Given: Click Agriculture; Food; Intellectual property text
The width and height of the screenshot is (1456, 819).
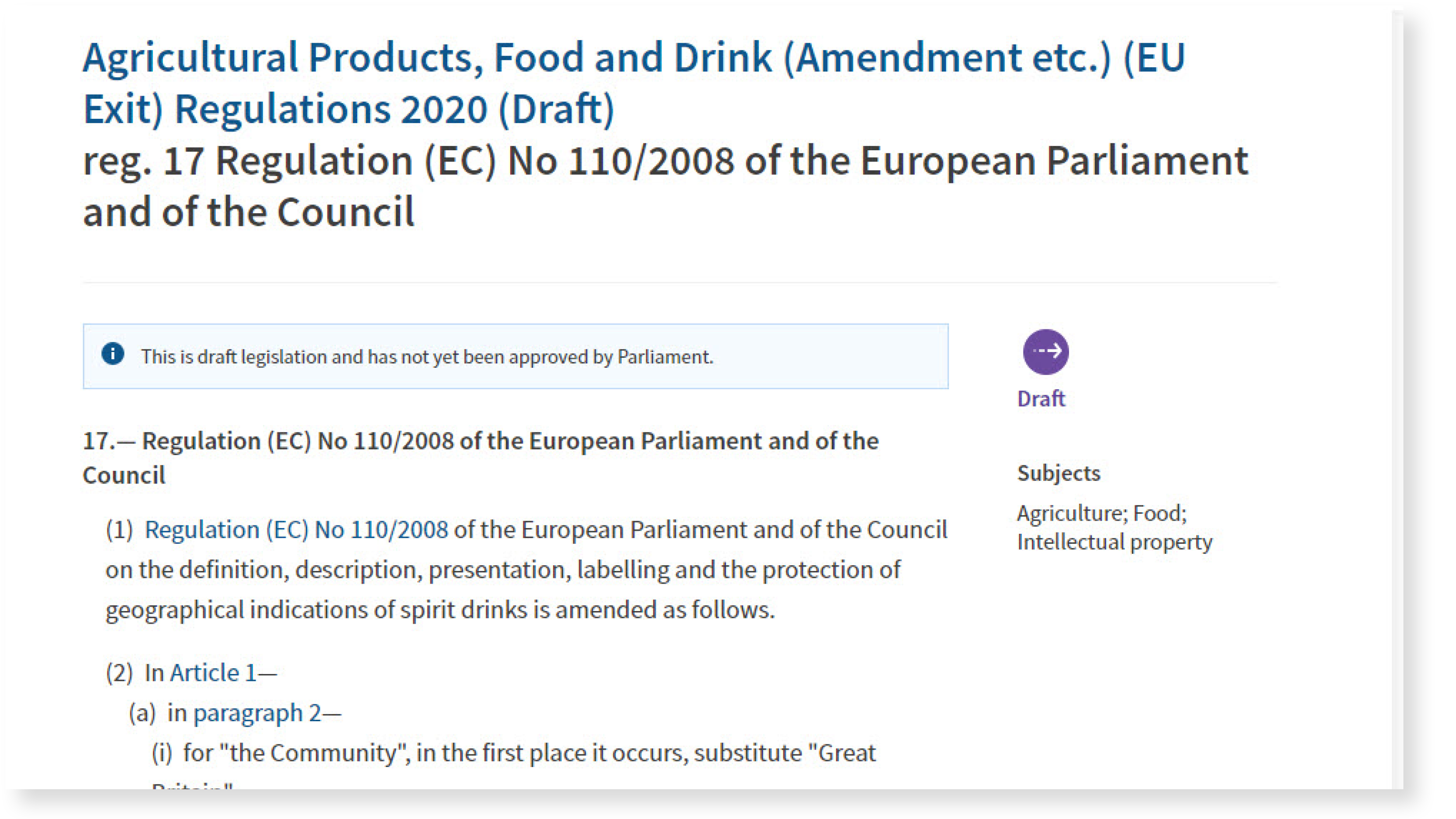Looking at the screenshot, I should point(1115,527).
